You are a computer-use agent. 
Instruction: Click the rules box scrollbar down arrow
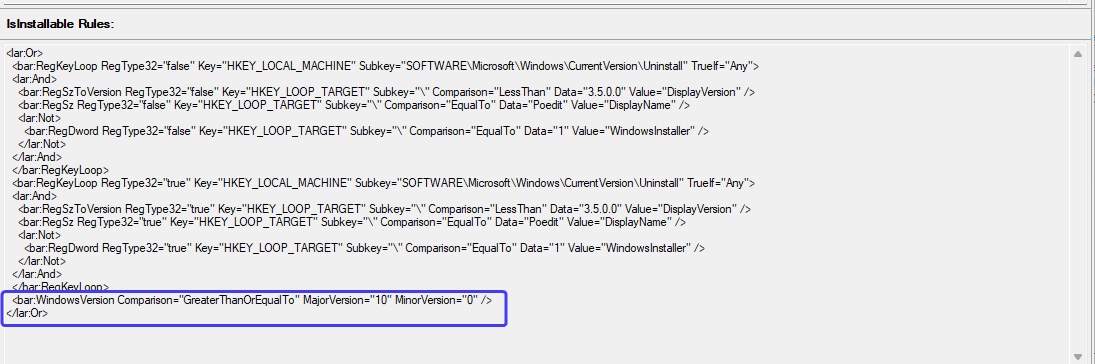pyautogui.click(x=1078, y=356)
